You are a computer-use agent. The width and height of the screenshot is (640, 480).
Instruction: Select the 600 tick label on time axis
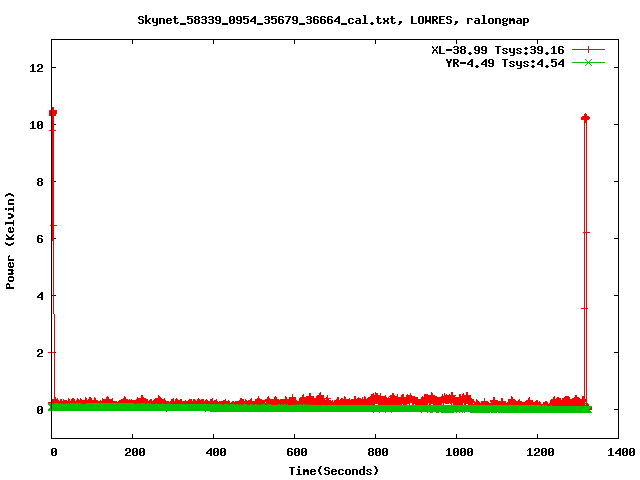tap(296, 452)
